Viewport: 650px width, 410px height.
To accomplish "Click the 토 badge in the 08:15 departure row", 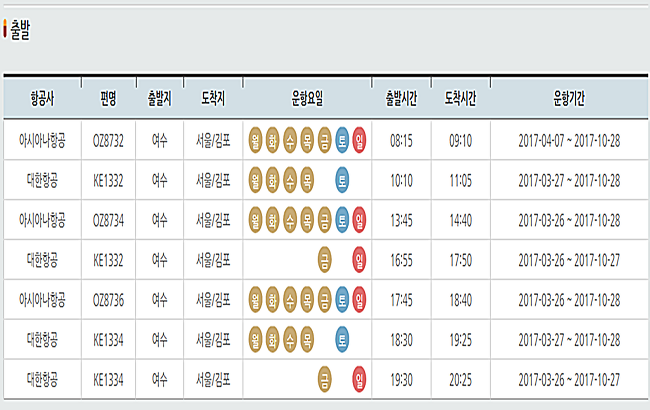I will (342, 141).
